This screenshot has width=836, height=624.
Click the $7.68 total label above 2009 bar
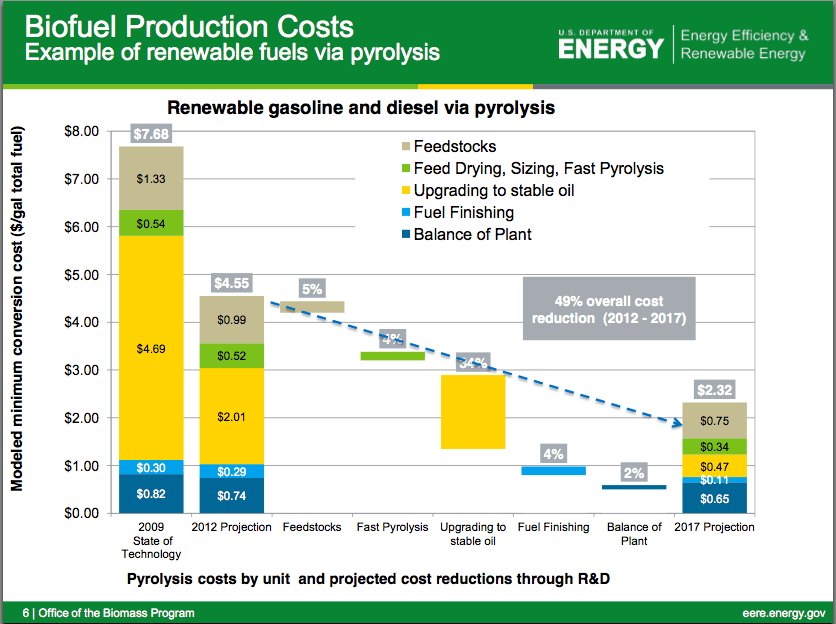151,134
